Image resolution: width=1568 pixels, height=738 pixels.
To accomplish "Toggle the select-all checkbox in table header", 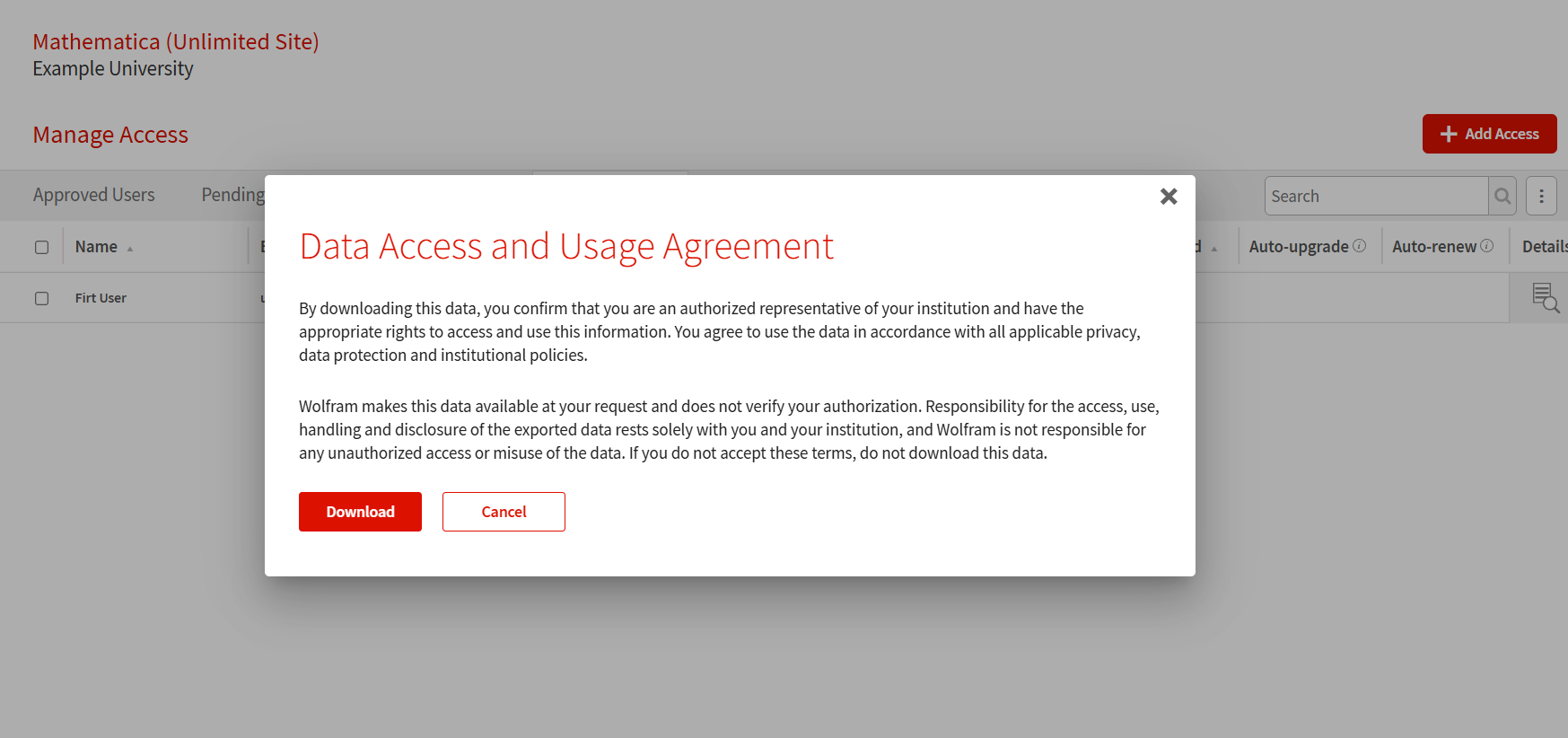I will [41, 247].
